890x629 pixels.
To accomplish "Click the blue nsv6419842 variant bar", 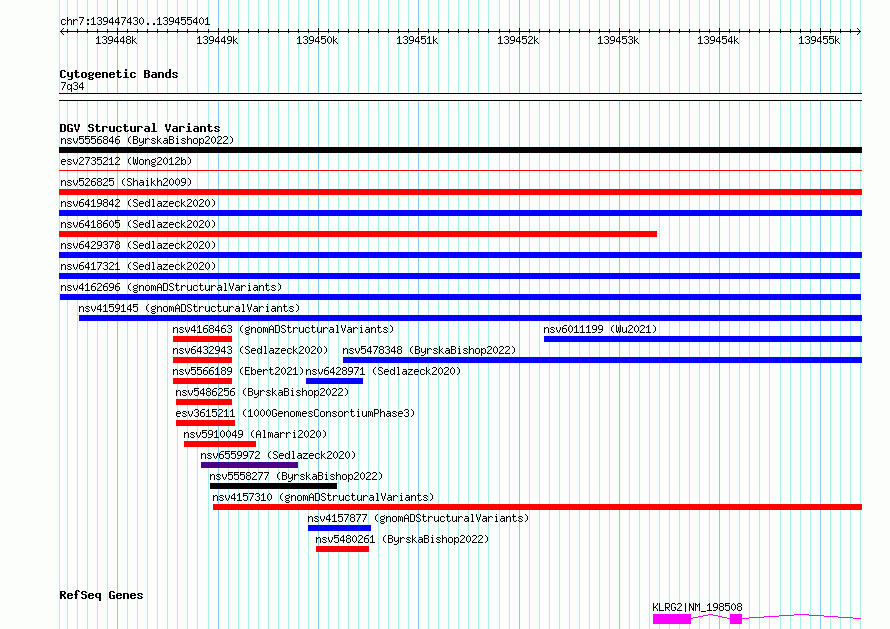I will [460, 213].
